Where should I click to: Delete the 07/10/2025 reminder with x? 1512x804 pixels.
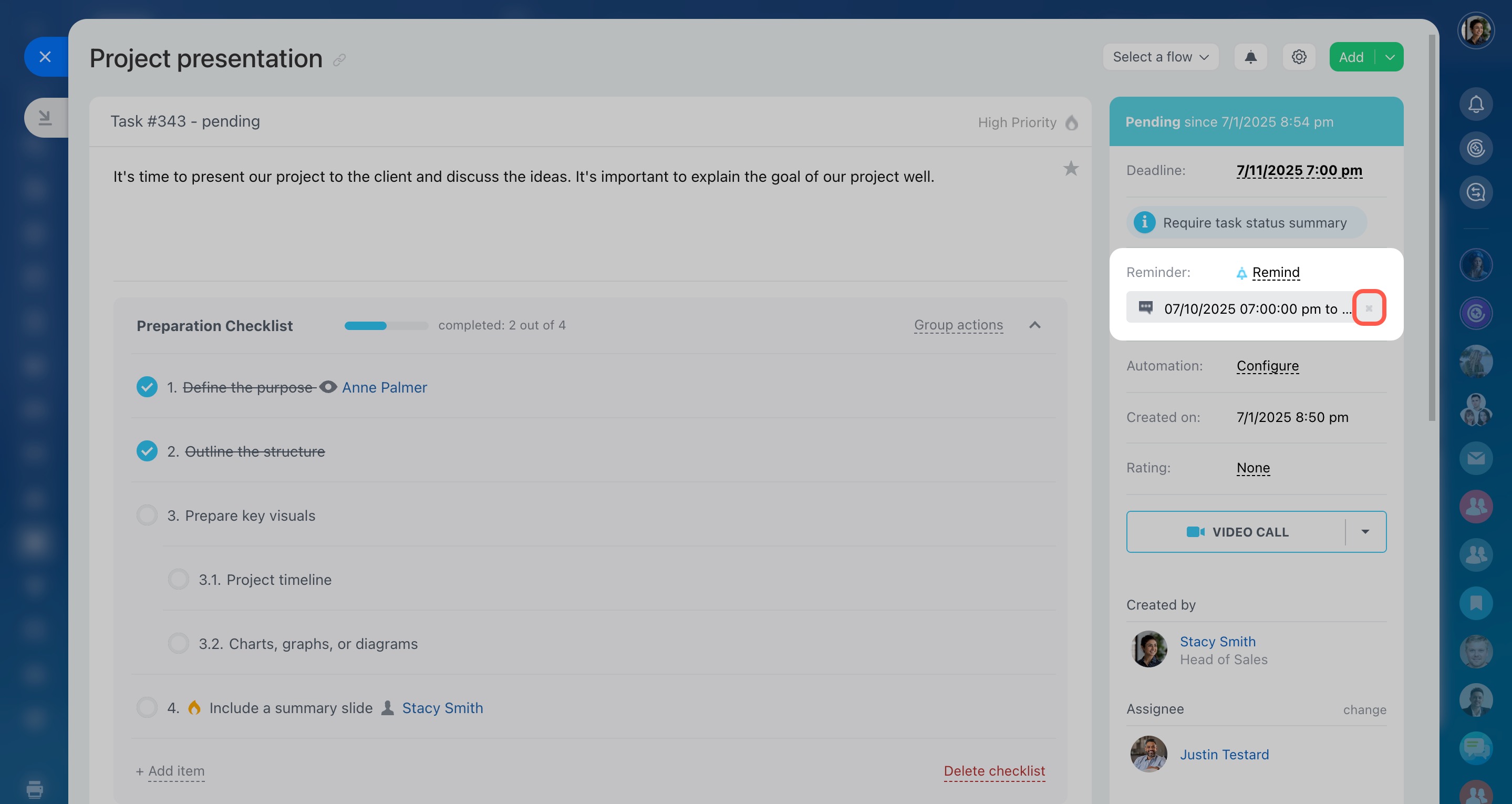point(1369,308)
